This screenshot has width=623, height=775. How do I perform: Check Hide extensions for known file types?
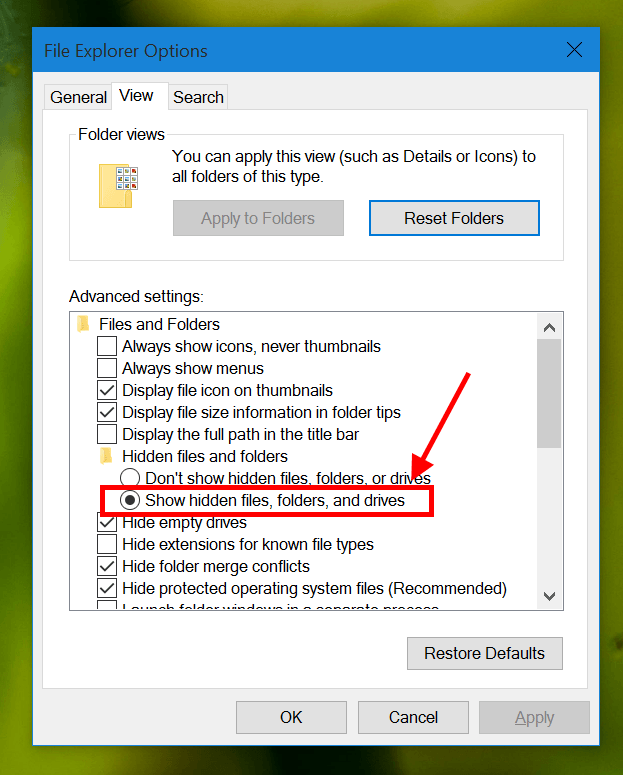(107, 544)
